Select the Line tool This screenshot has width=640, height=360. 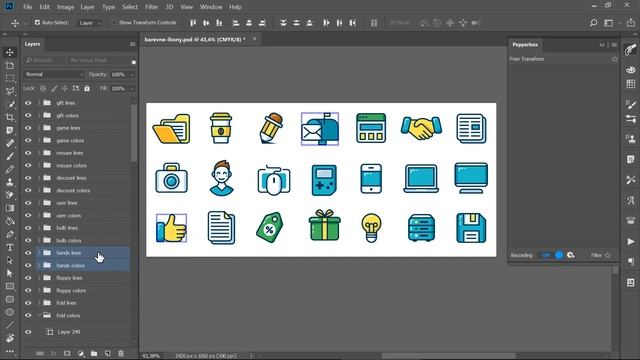click(10, 325)
